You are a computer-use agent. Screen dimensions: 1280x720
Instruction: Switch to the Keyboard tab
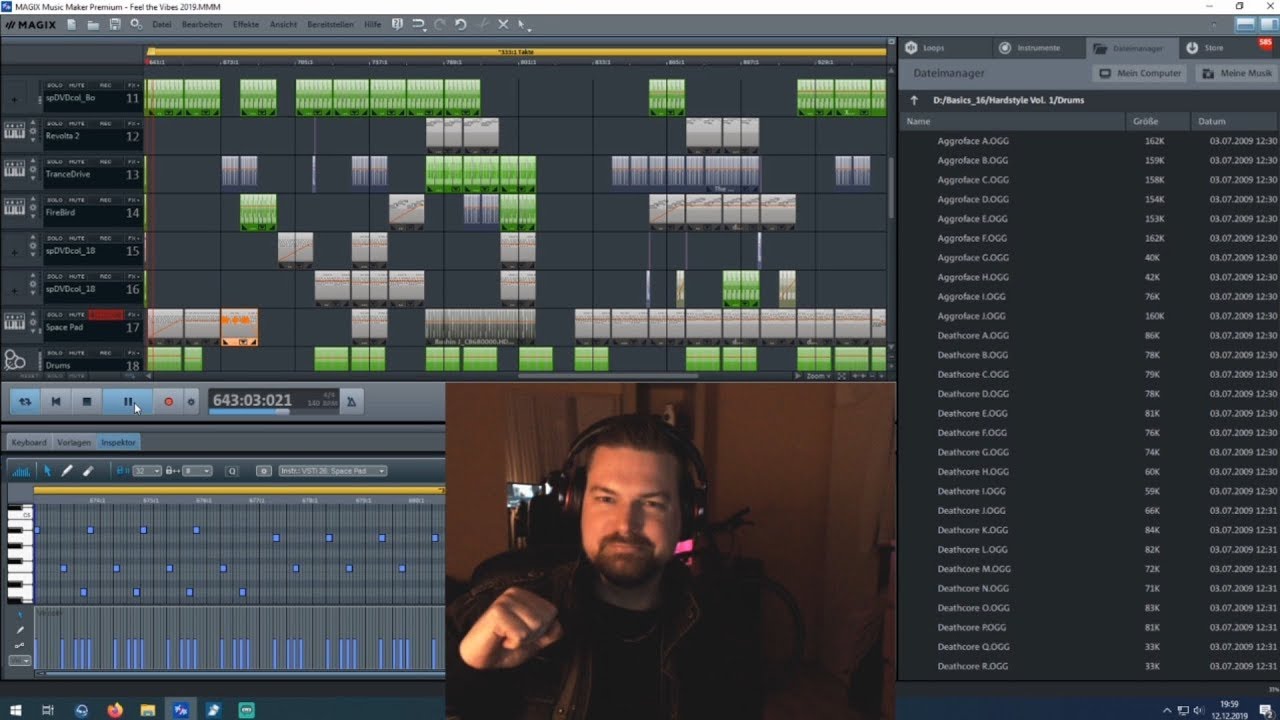pyautogui.click(x=29, y=442)
